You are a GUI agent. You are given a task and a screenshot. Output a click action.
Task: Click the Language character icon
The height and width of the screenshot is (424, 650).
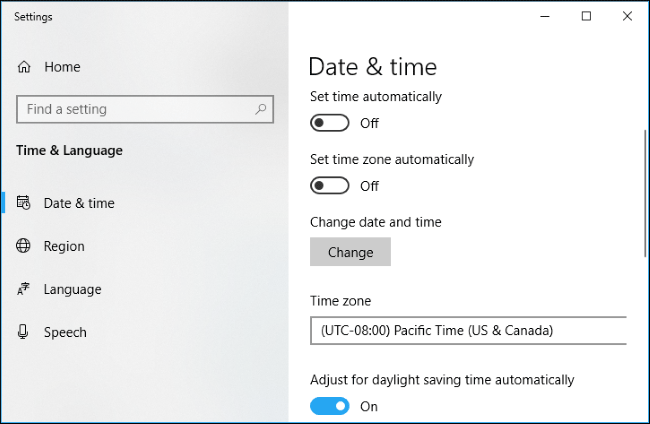click(23, 289)
